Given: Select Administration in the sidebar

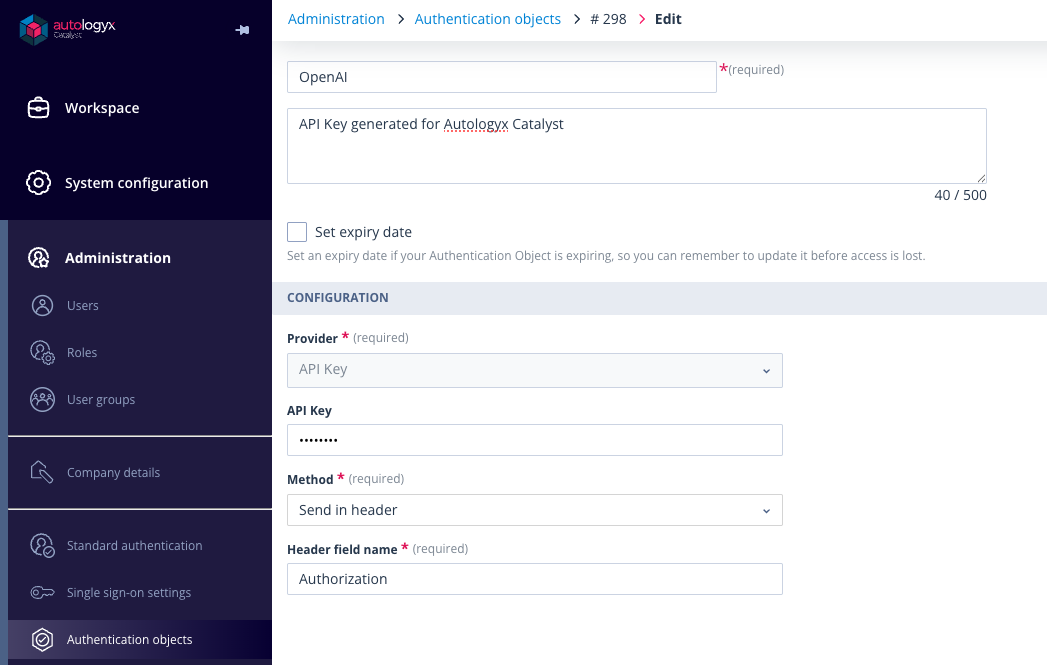Looking at the screenshot, I should tap(118, 258).
